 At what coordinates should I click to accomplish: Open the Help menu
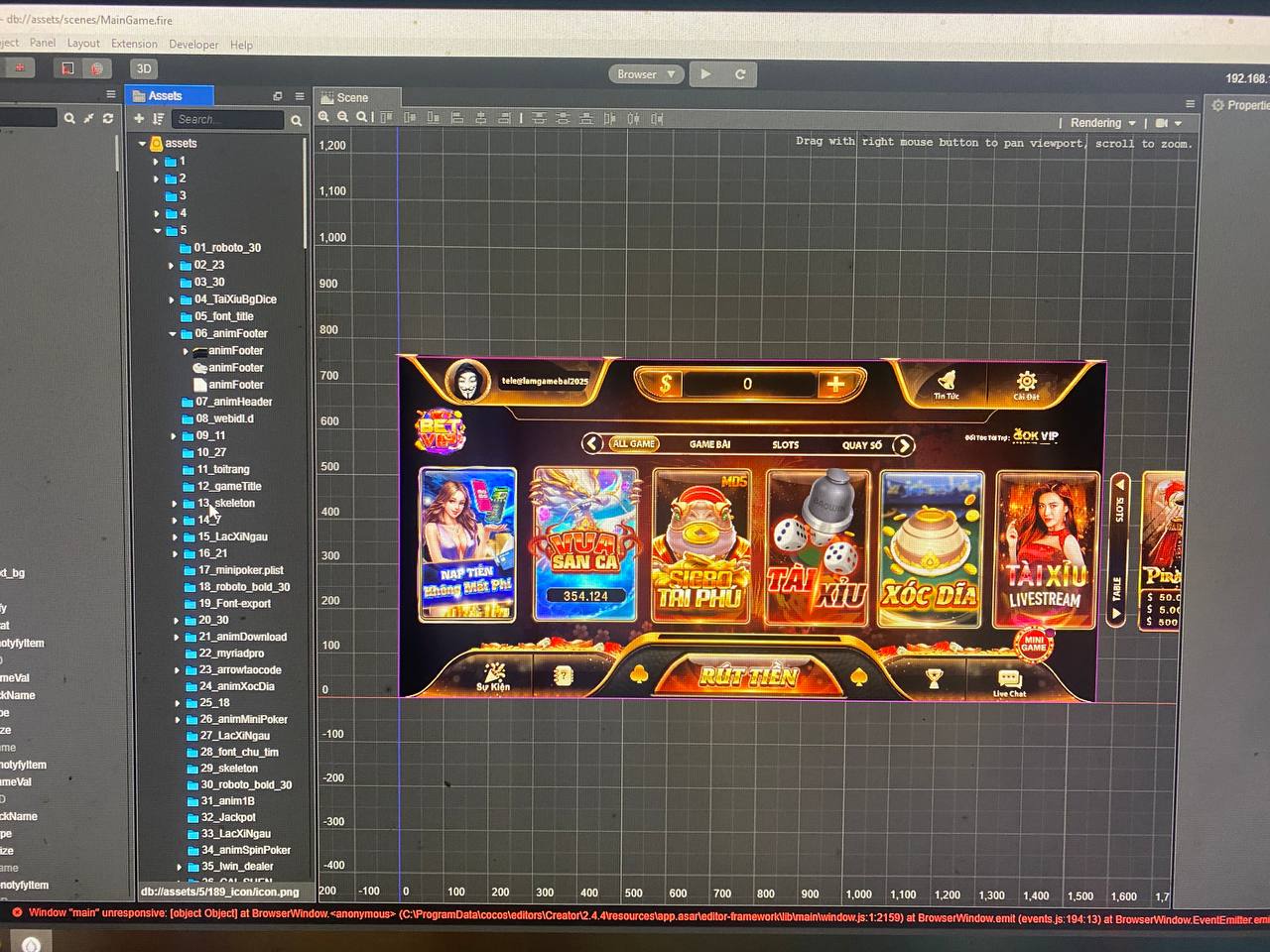pyautogui.click(x=241, y=45)
